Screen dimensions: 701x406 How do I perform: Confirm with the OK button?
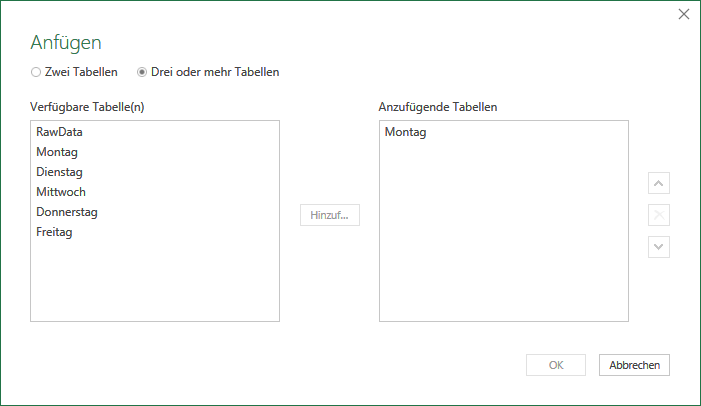coord(556,365)
